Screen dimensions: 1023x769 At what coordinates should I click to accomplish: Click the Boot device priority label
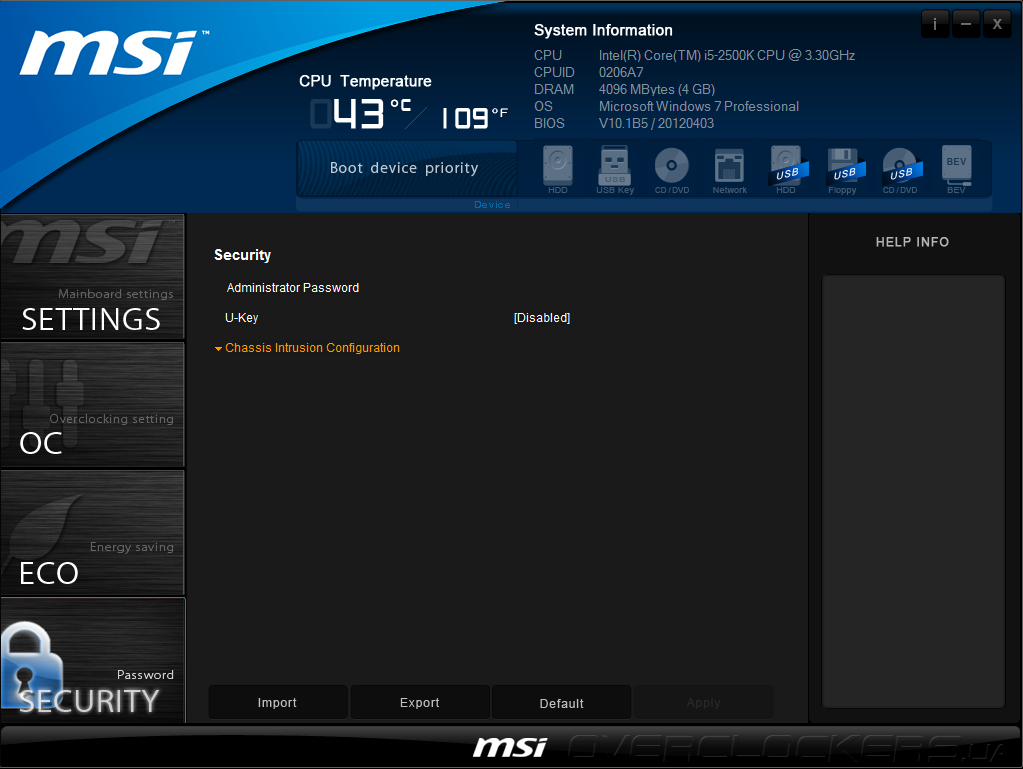pyautogui.click(x=404, y=168)
